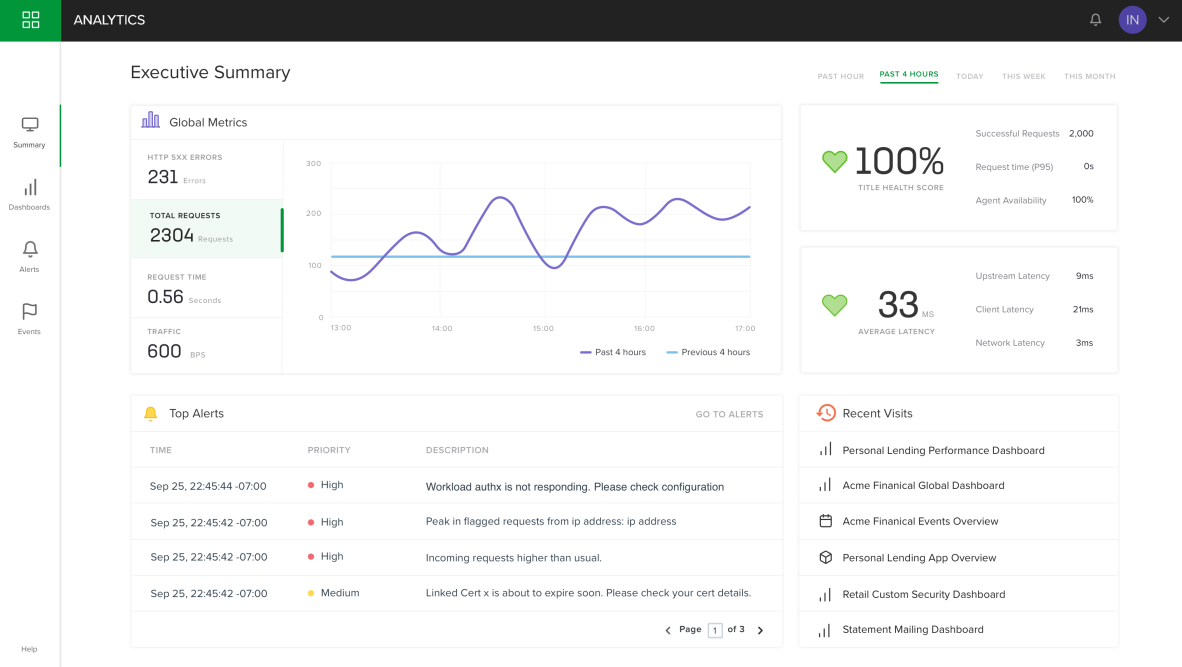Toggle Previous 4 hours legend swatch
The height and width of the screenshot is (667, 1182).
click(x=672, y=352)
